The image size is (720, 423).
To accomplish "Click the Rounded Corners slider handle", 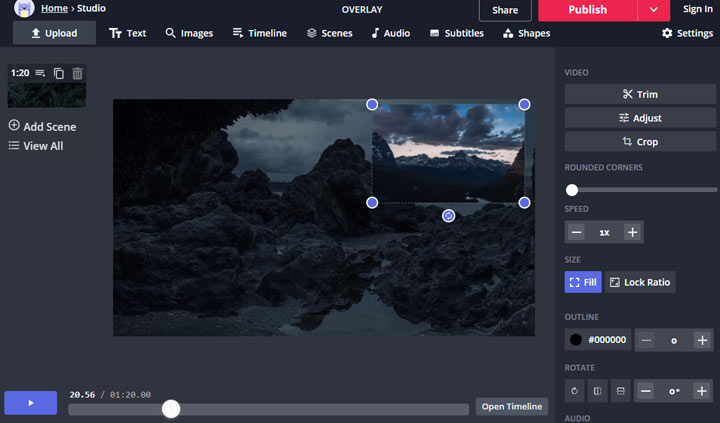I will coord(572,190).
